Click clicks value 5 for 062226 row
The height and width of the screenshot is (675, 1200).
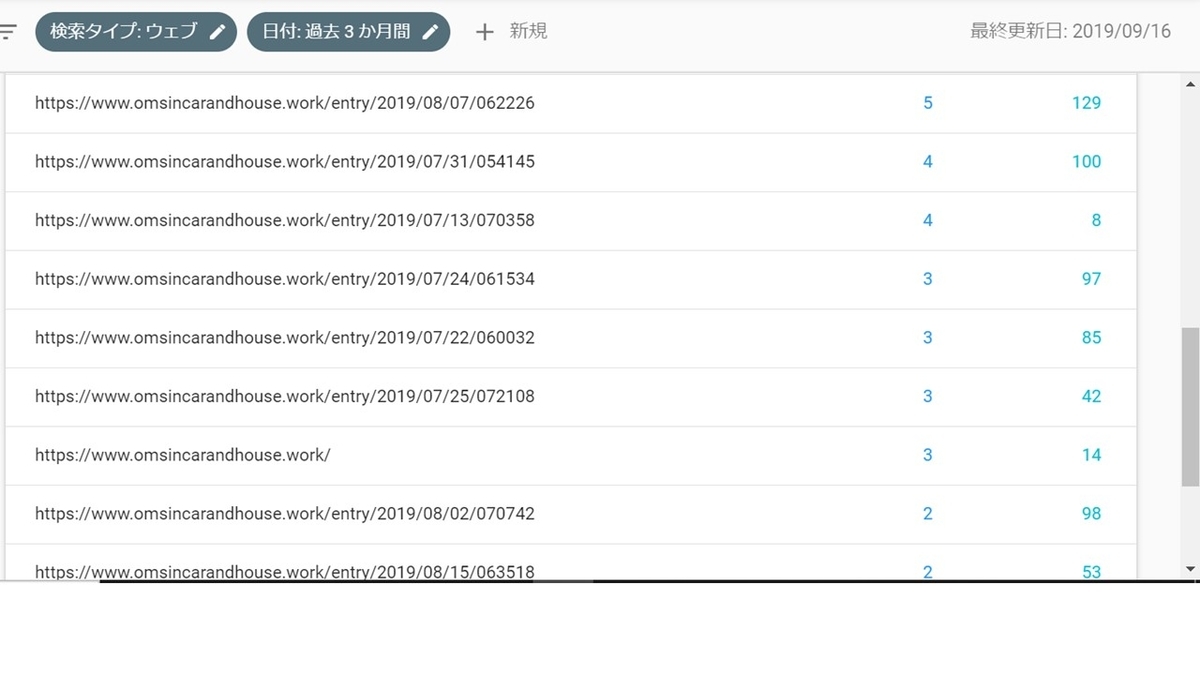[928, 103]
